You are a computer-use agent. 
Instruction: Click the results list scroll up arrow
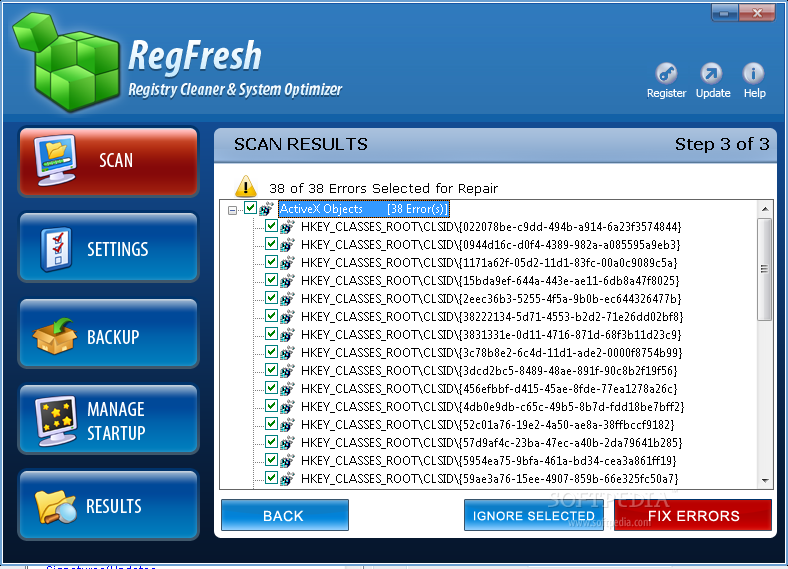tap(764, 209)
